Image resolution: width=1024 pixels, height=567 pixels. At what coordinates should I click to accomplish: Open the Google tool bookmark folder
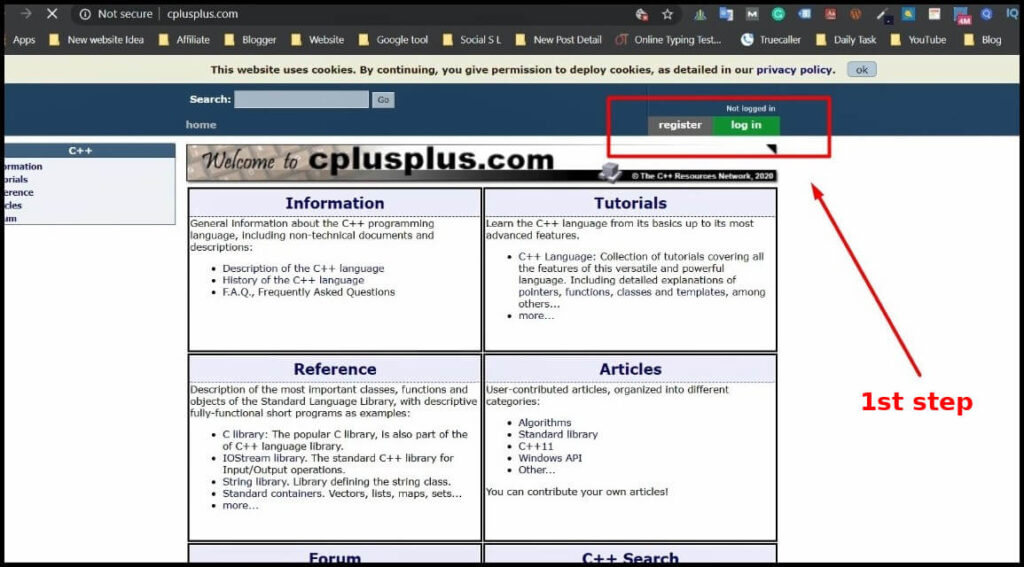[x=393, y=40]
